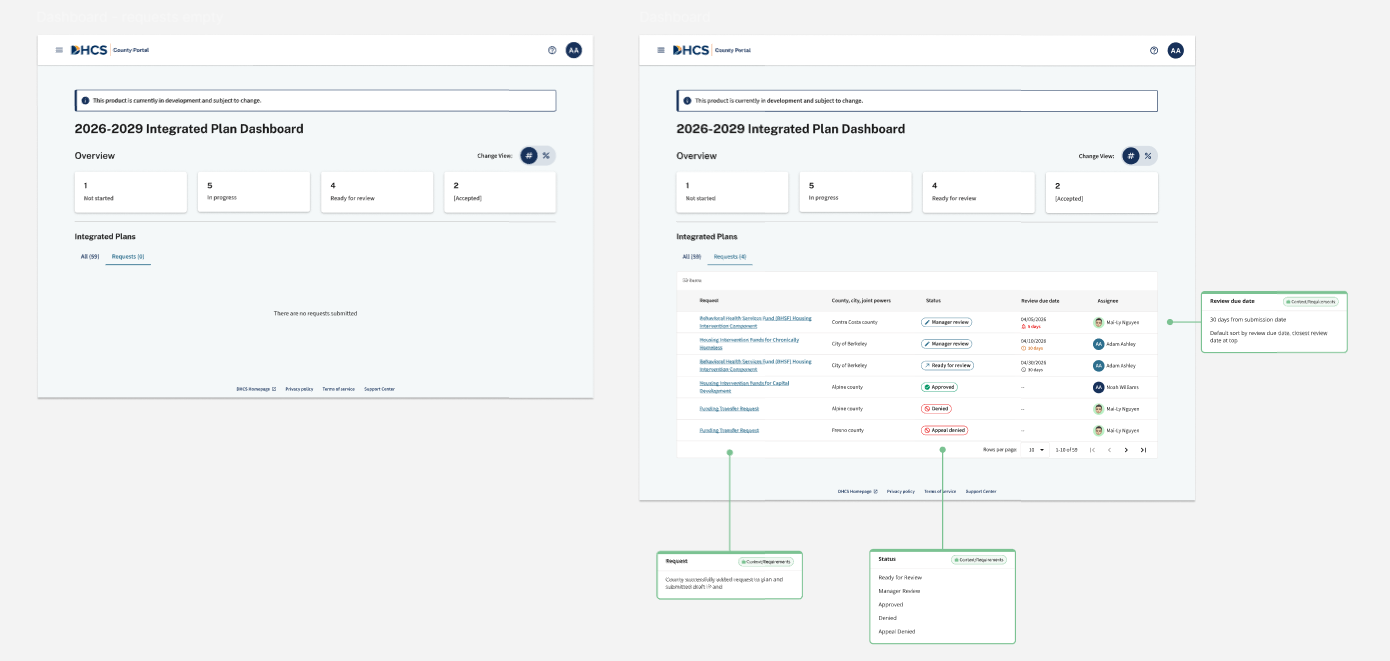
Task: Click the Appeal denied status badge
Action: (945, 430)
